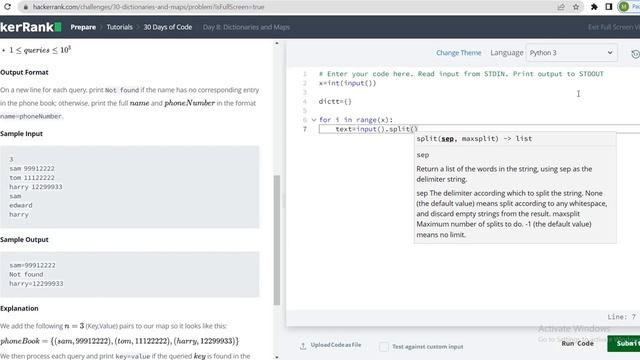Click the for i in range(x): line
Screen dimensions: 640x360
click(x=356, y=120)
